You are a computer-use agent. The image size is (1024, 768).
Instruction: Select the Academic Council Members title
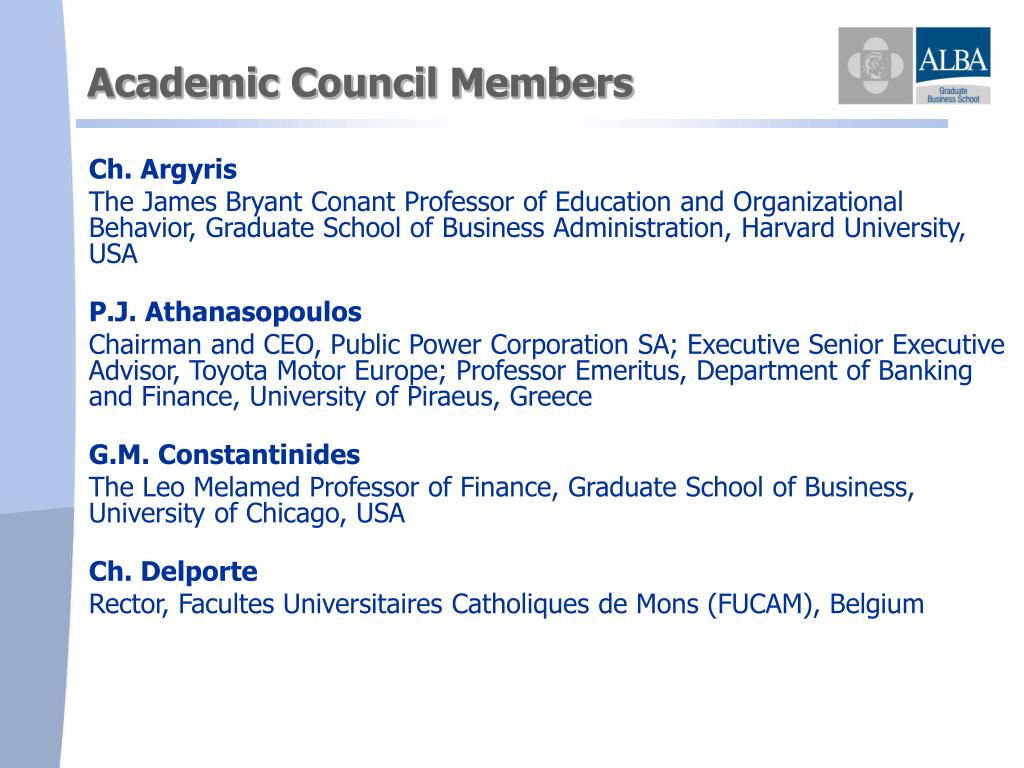point(360,83)
